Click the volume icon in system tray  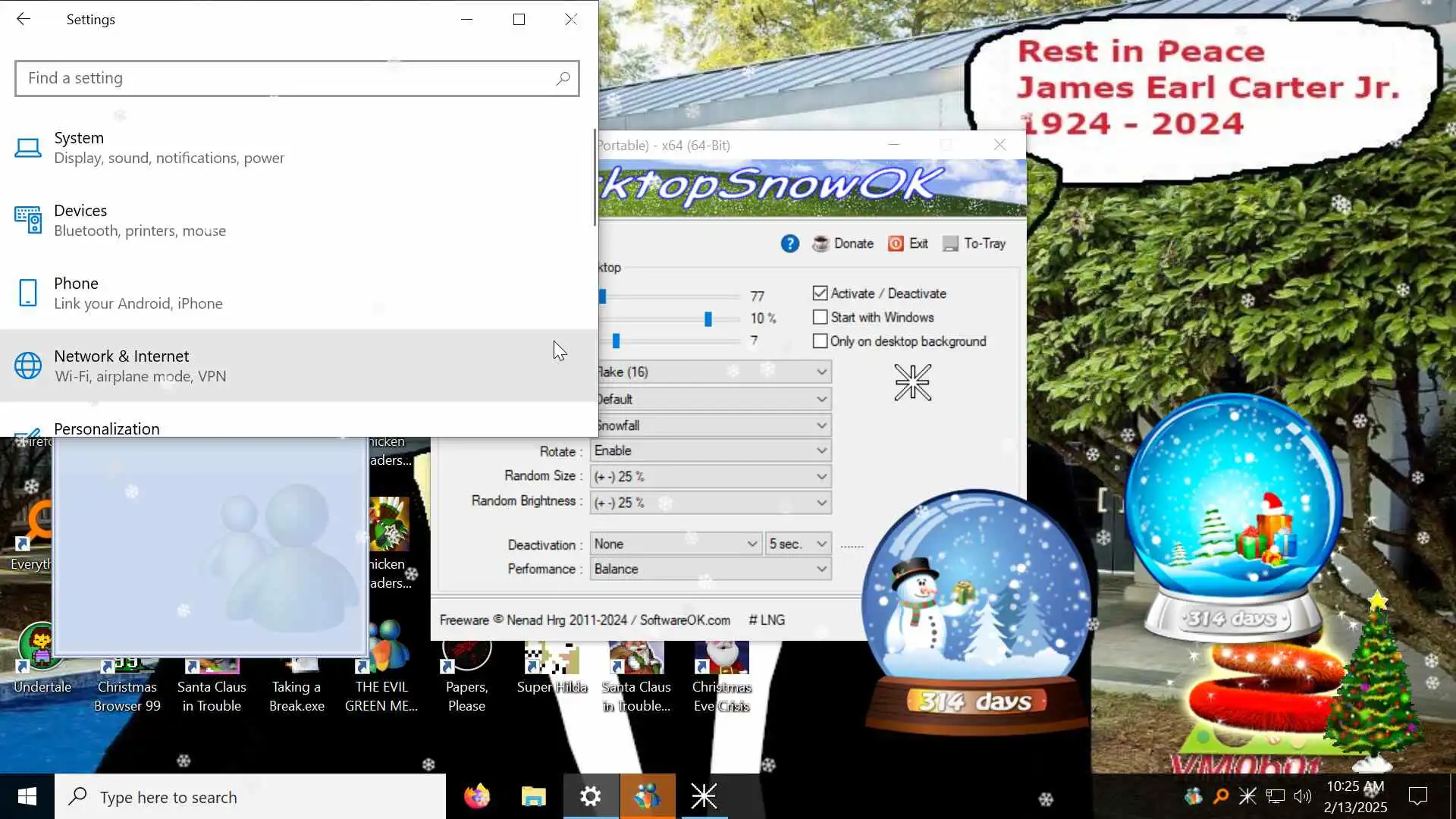click(x=1302, y=796)
